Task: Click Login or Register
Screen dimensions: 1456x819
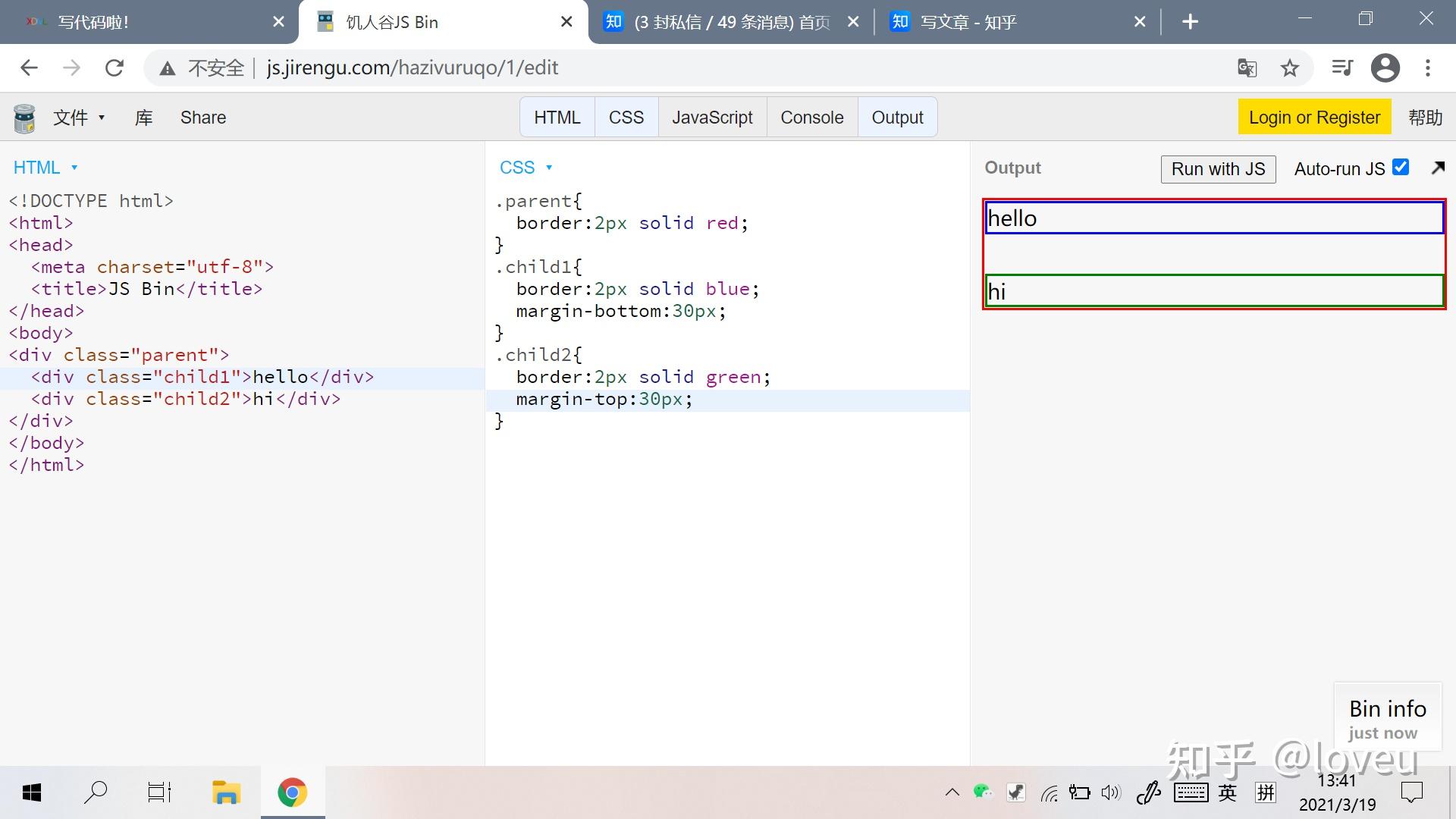Action: [1313, 117]
